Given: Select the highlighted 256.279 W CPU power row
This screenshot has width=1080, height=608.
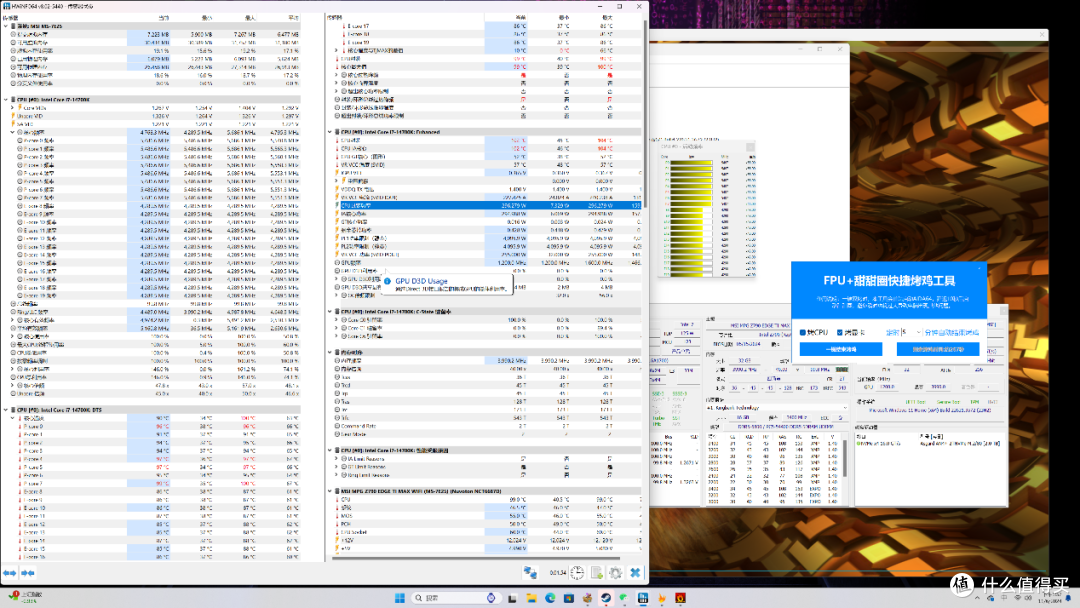Looking at the screenshot, I should (x=487, y=205).
